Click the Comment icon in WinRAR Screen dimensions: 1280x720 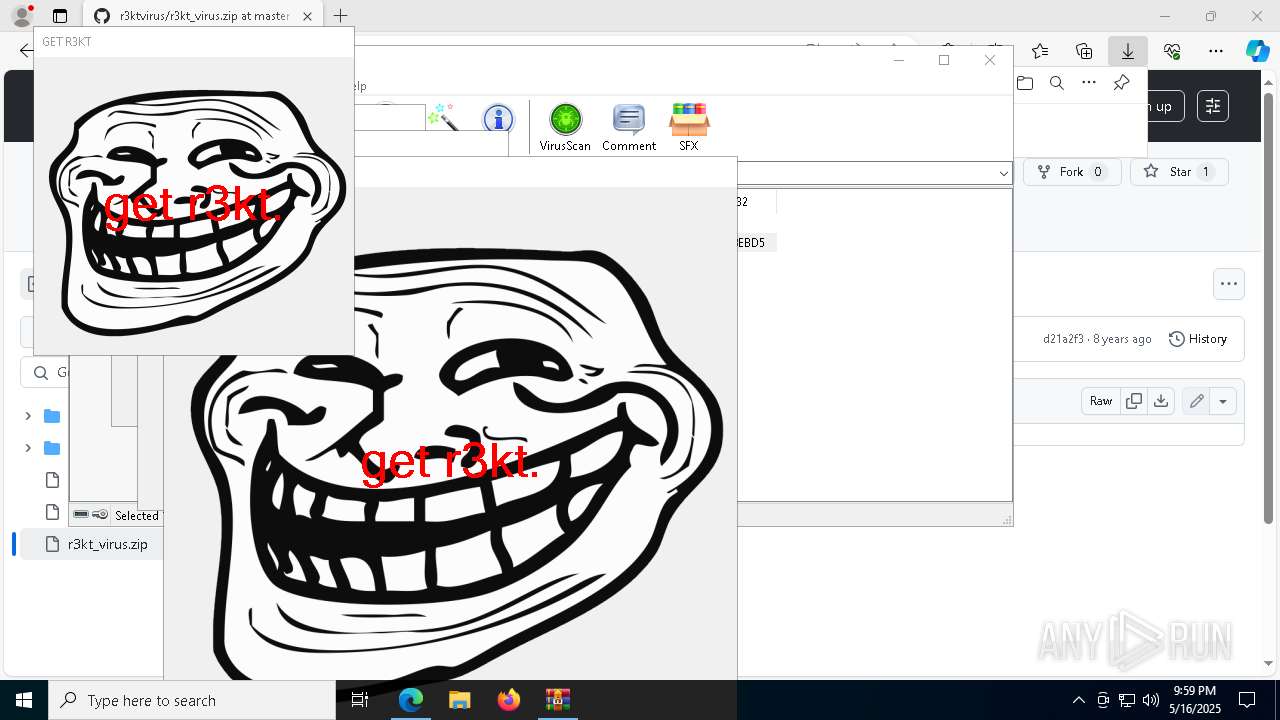[x=629, y=127]
